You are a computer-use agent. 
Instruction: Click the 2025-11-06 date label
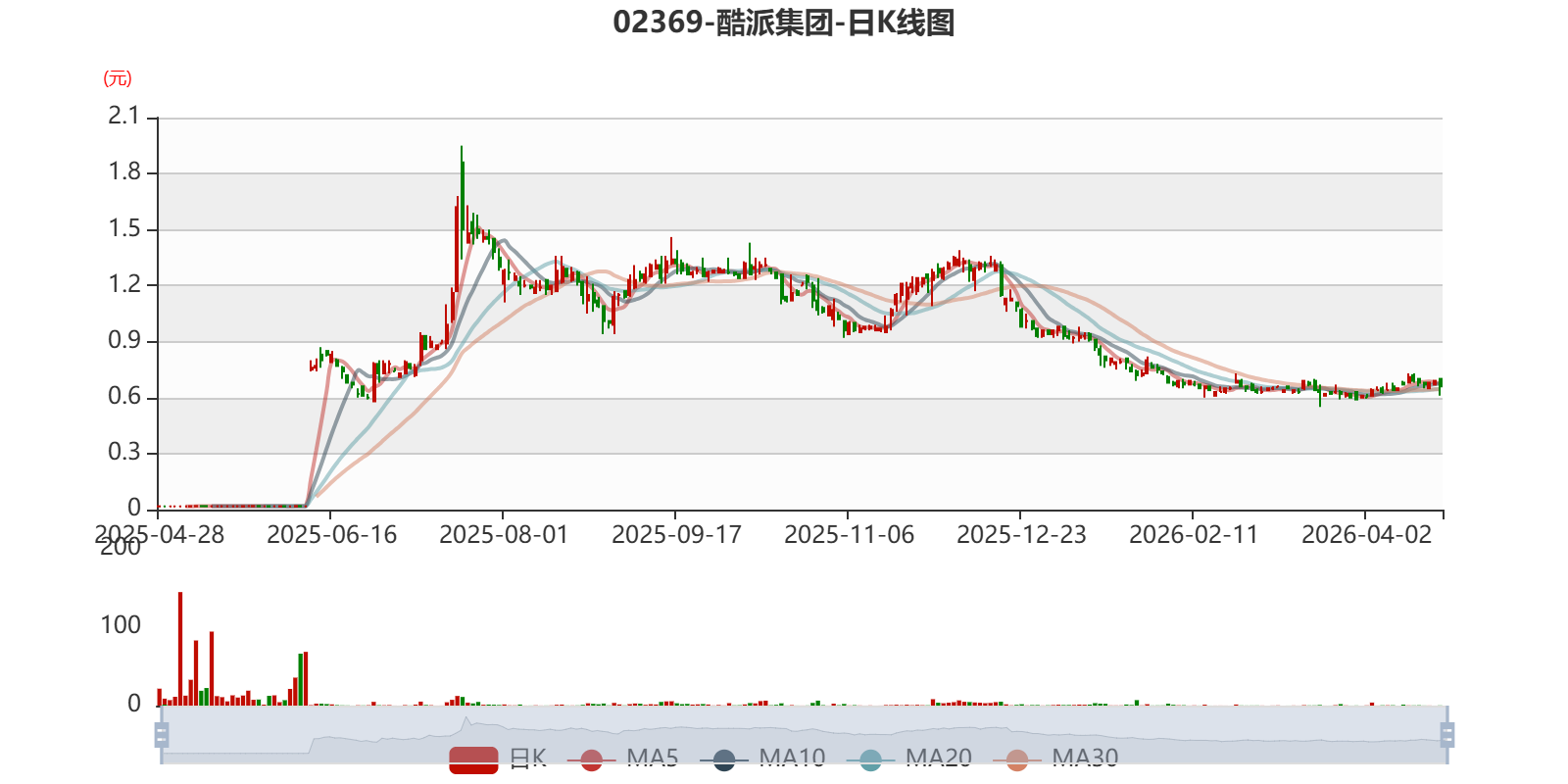pyautogui.click(x=849, y=535)
